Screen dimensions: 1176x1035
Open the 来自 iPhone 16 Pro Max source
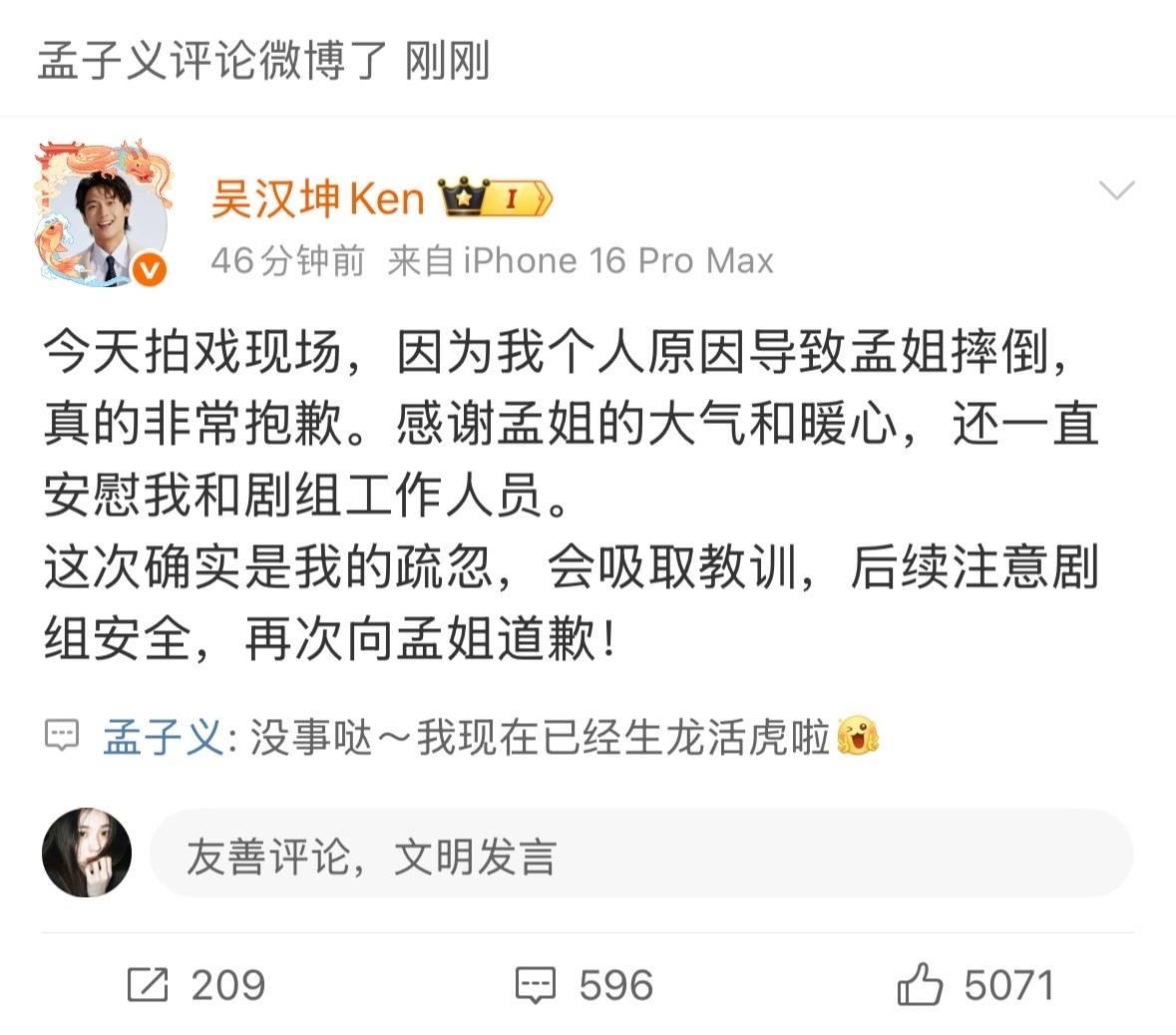[x=581, y=261]
